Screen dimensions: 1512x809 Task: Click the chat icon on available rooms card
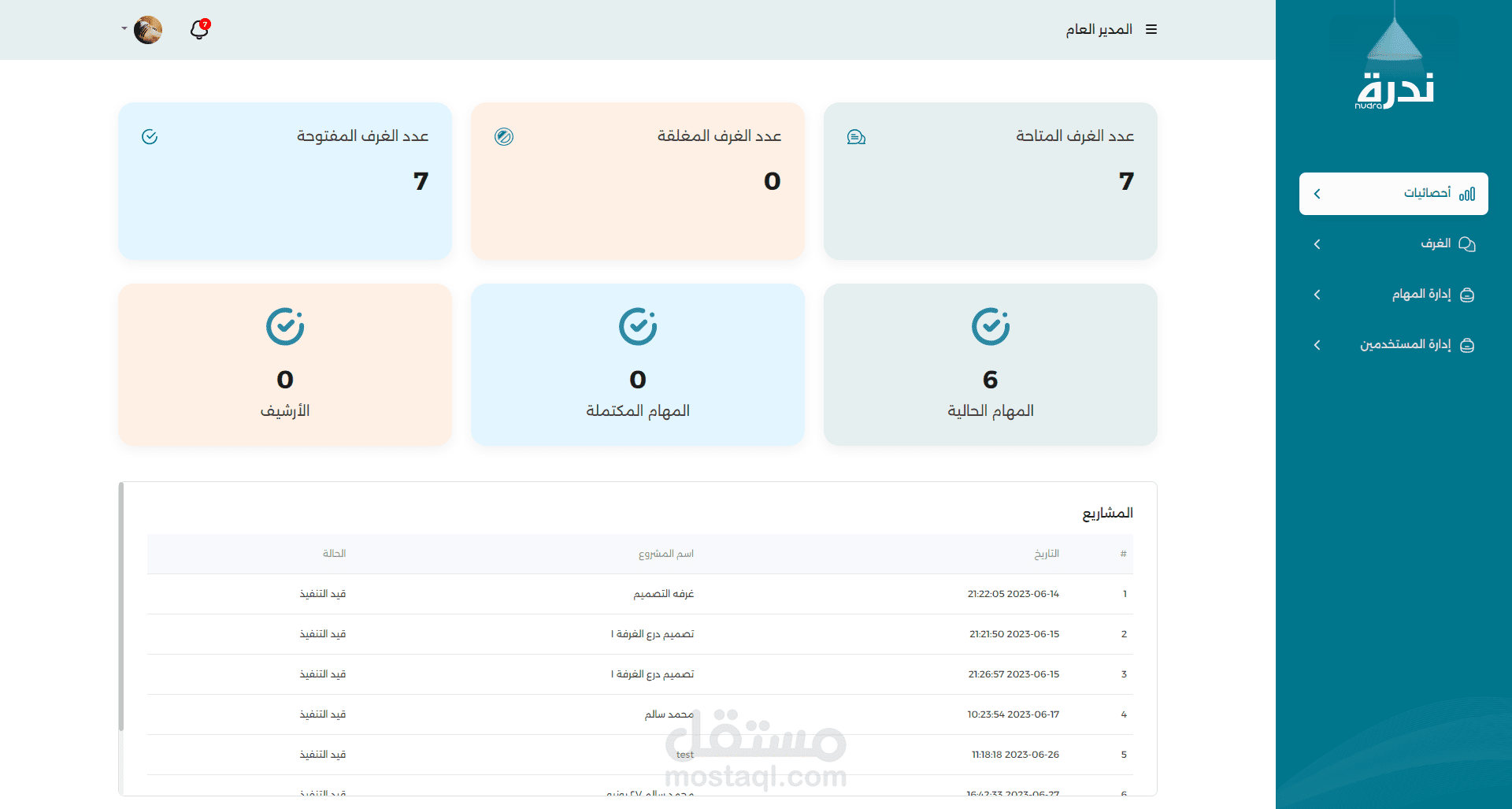coord(856,137)
